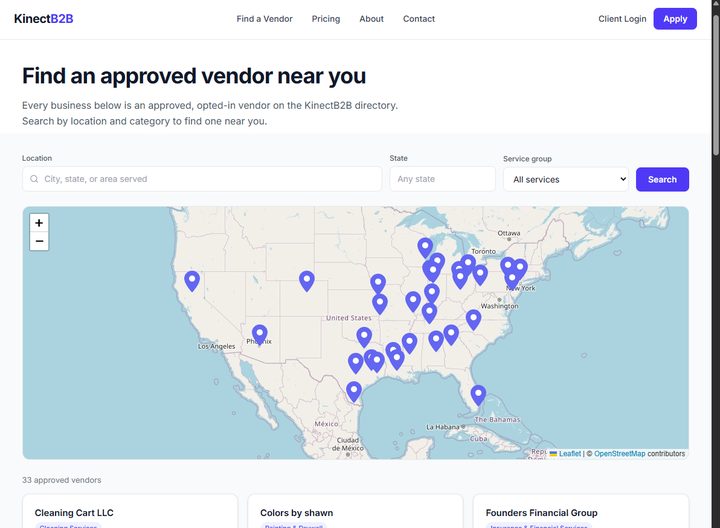The width and height of the screenshot is (720, 528).
Task: Open Client Login
Action: click(x=622, y=19)
